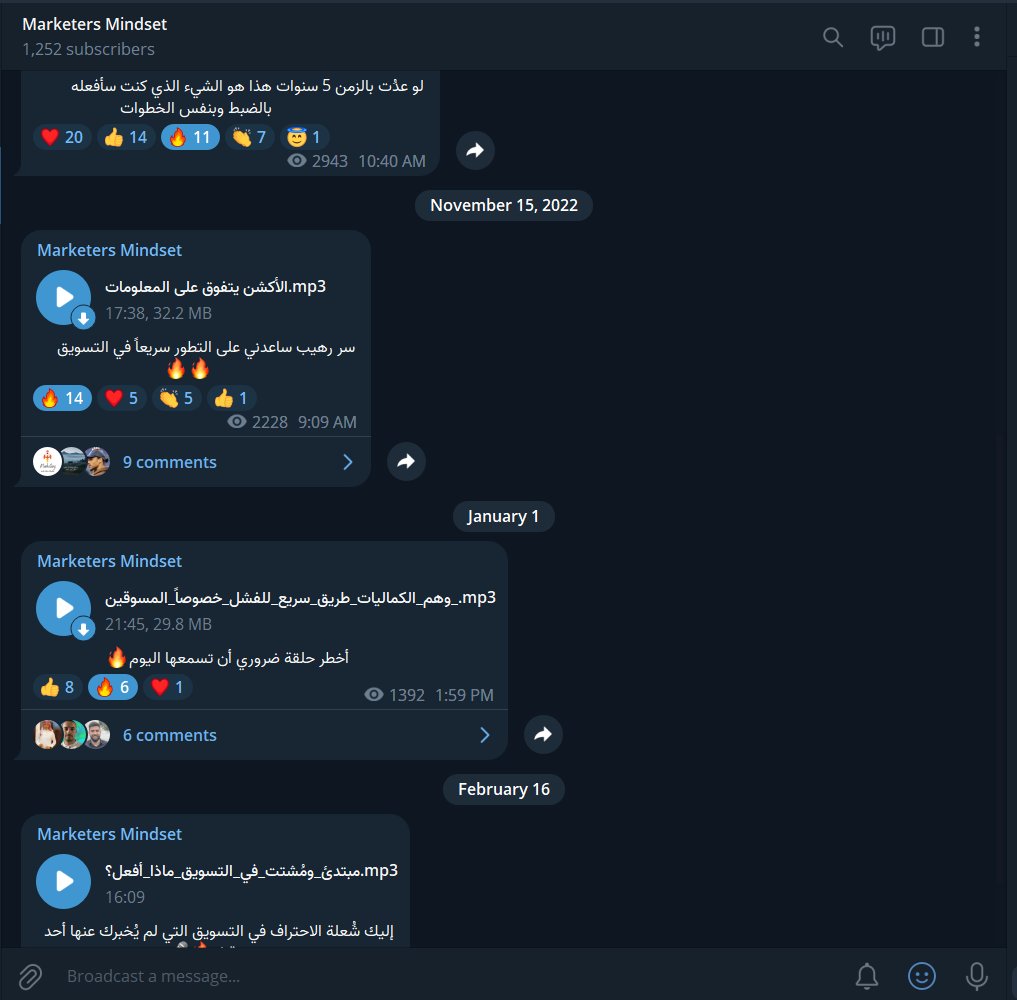Jump to the November 15, 2022 date badge

pos(503,205)
